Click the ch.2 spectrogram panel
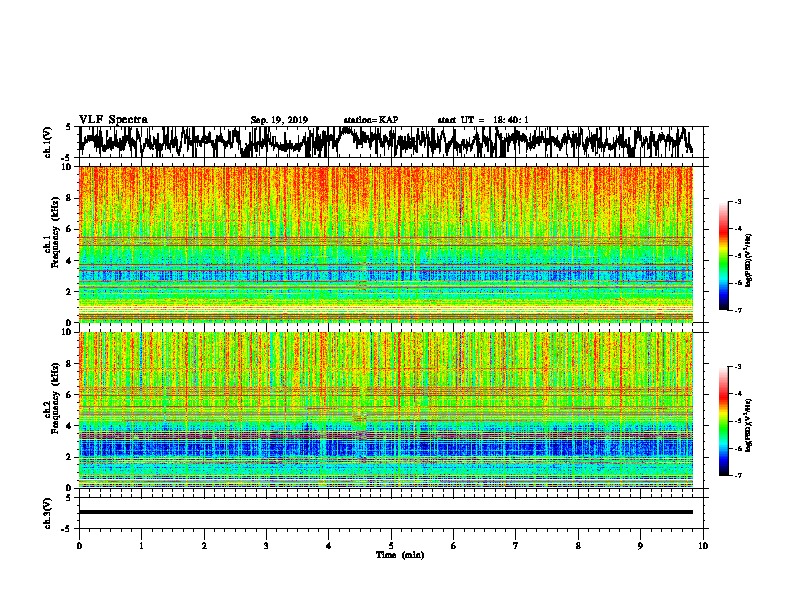 pos(385,410)
